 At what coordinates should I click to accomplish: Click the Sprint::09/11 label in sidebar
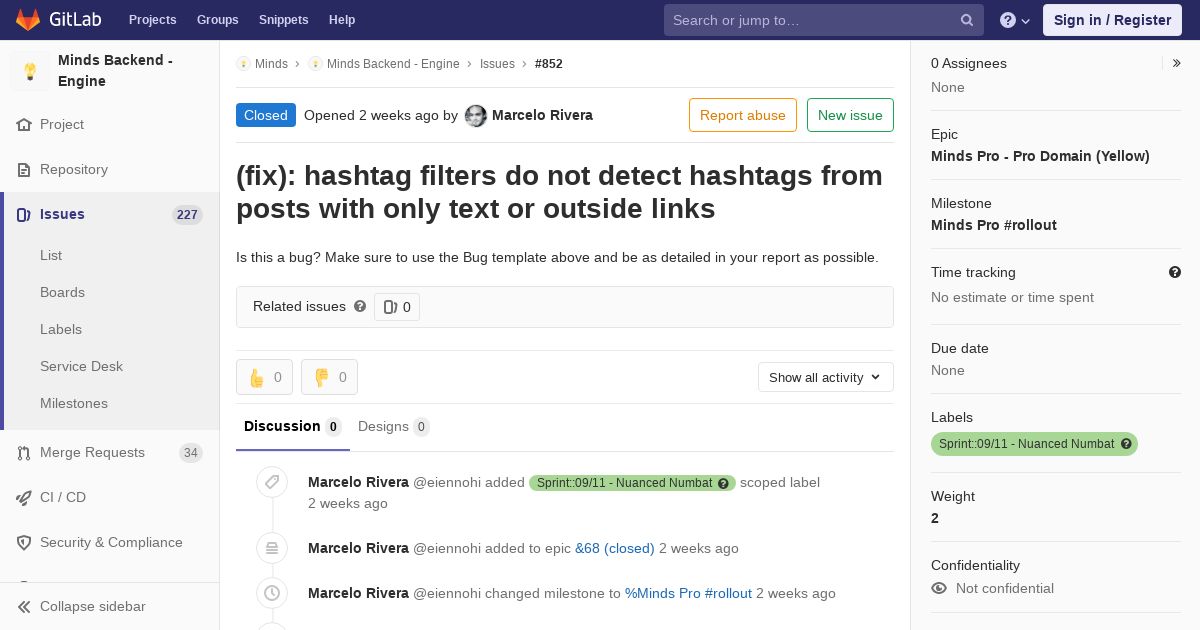[1034, 444]
